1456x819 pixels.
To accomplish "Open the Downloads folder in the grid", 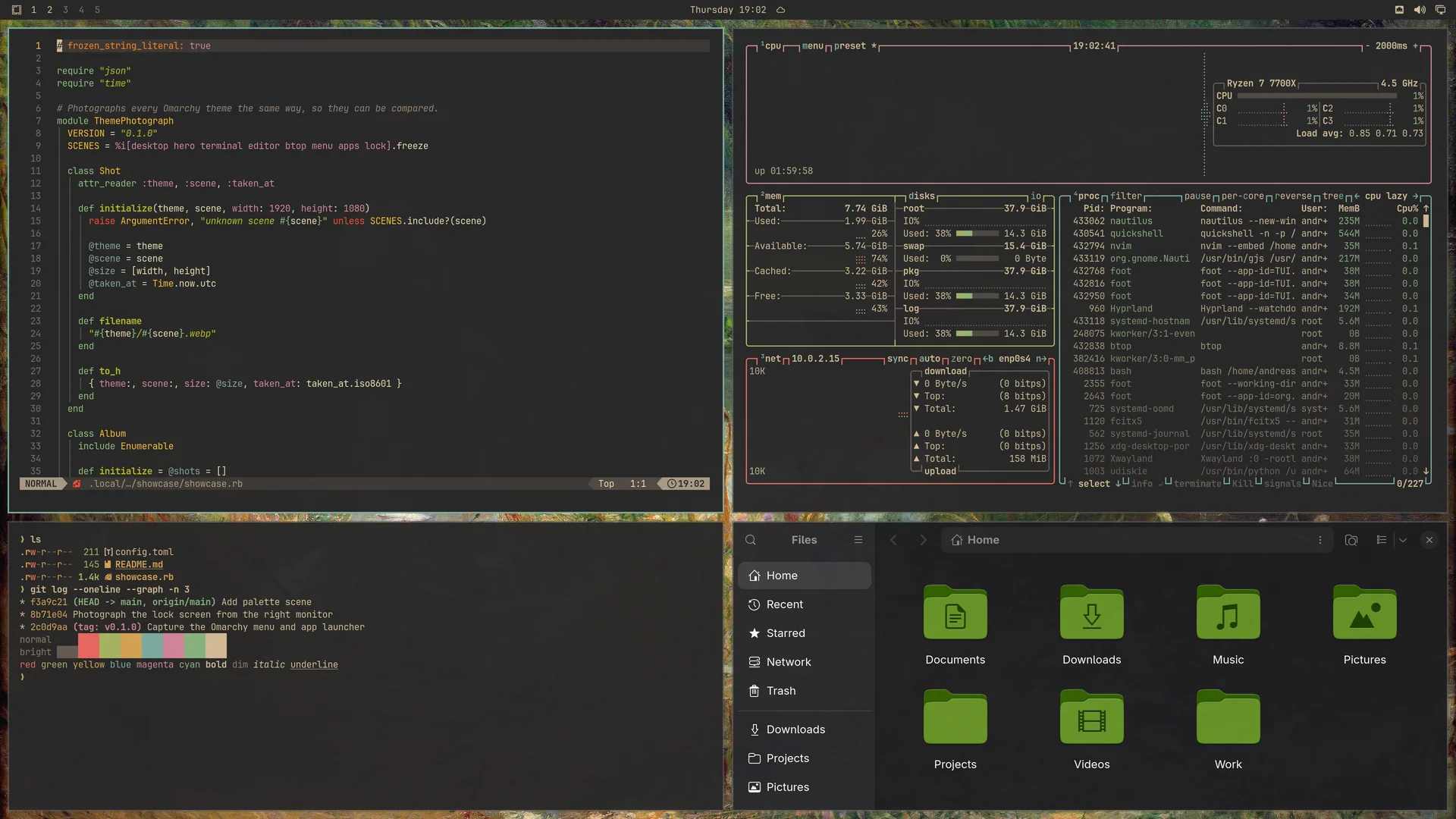I will 1092,626.
